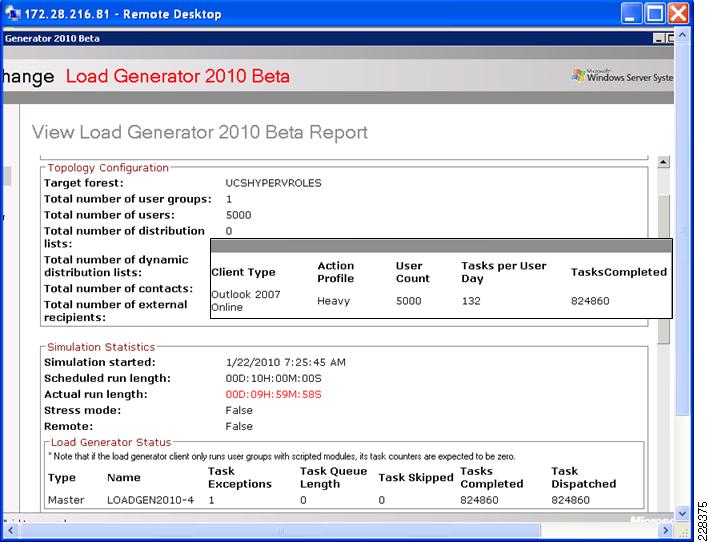Screen dimensions: 708x542
Task: Click the Master type cell
Action: click(x=66, y=500)
